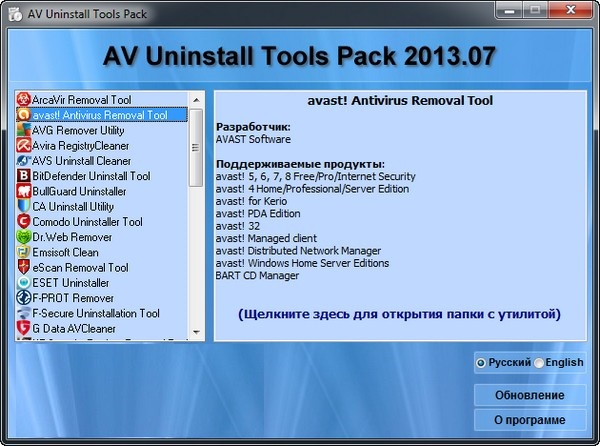Pick F-PROT Remover from list
The height and width of the screenshot is (446, 600).
[x=101, y=298]
